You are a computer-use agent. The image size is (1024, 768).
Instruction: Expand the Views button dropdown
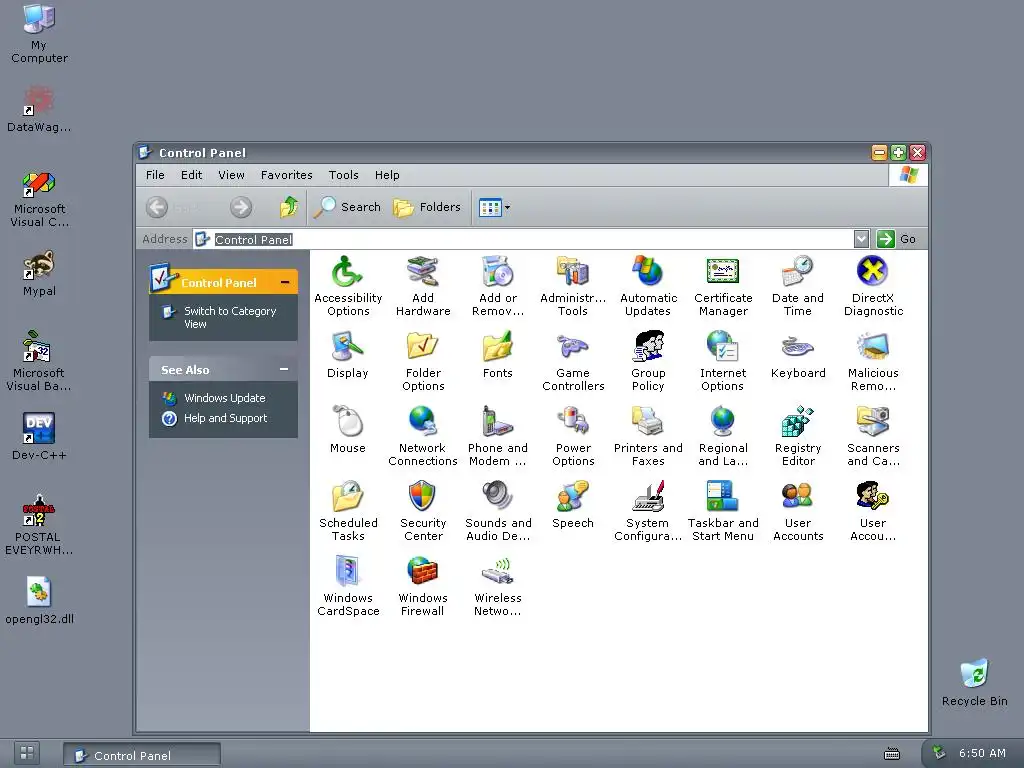(507, 208)
